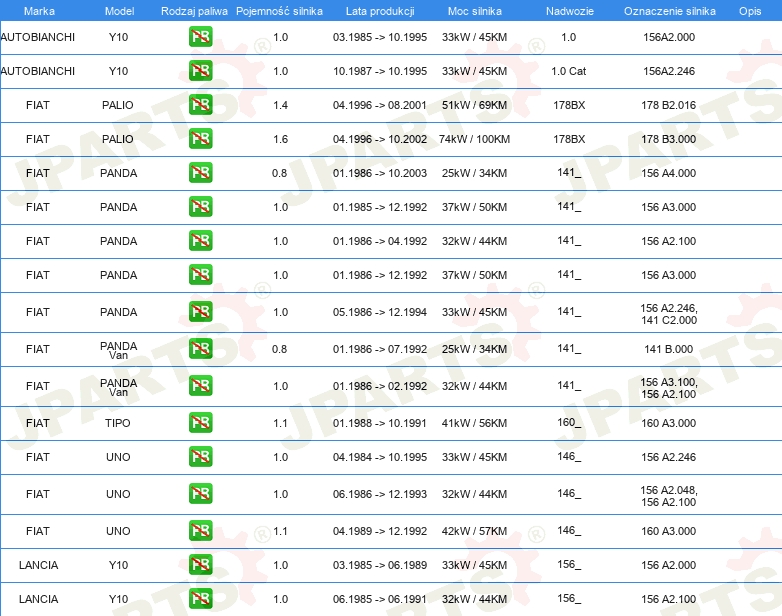
Task: Click the Nadwozie column header
Action: tap(570, 11)
